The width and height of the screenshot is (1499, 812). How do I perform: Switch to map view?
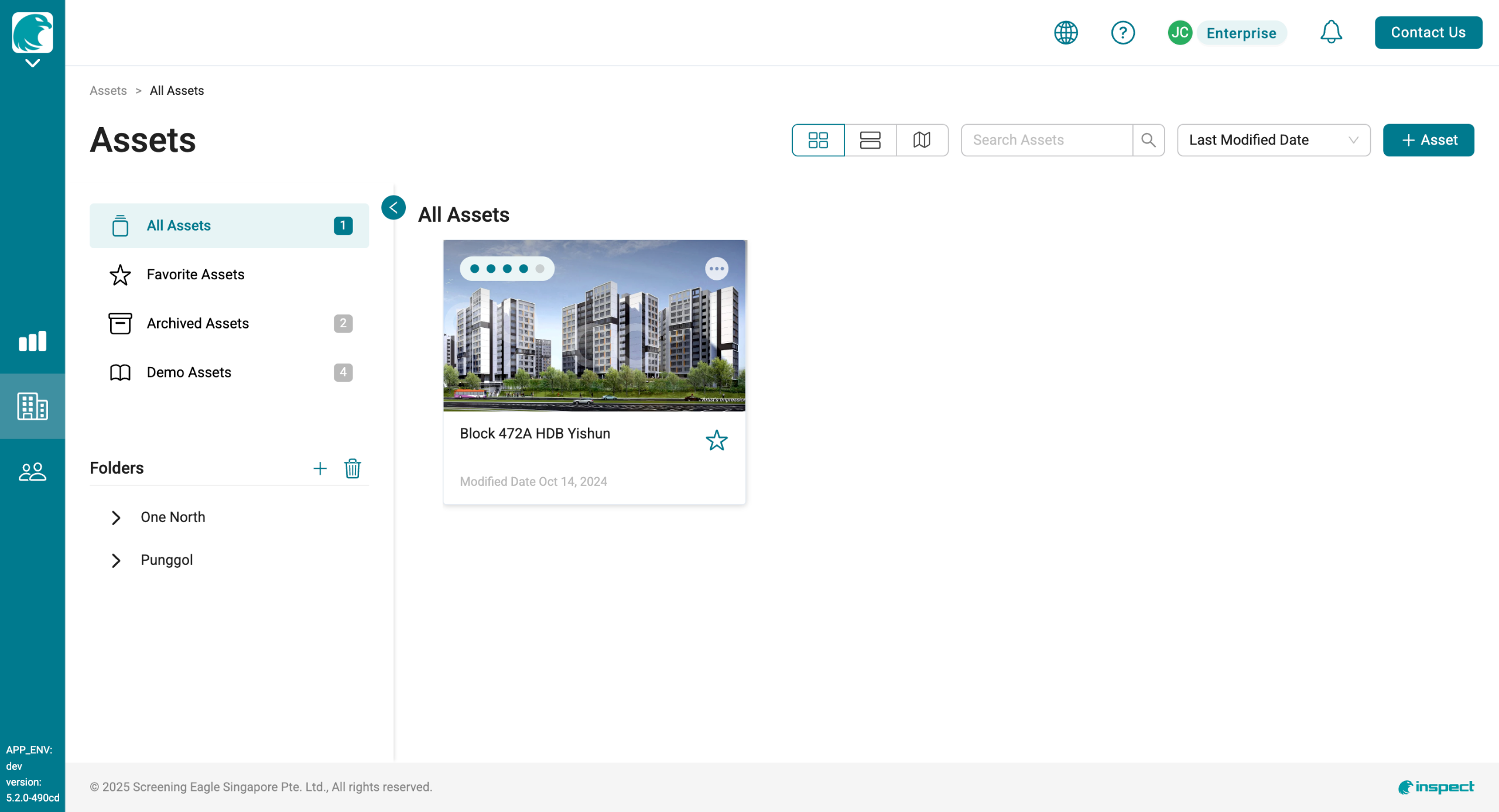coord(922,140)
